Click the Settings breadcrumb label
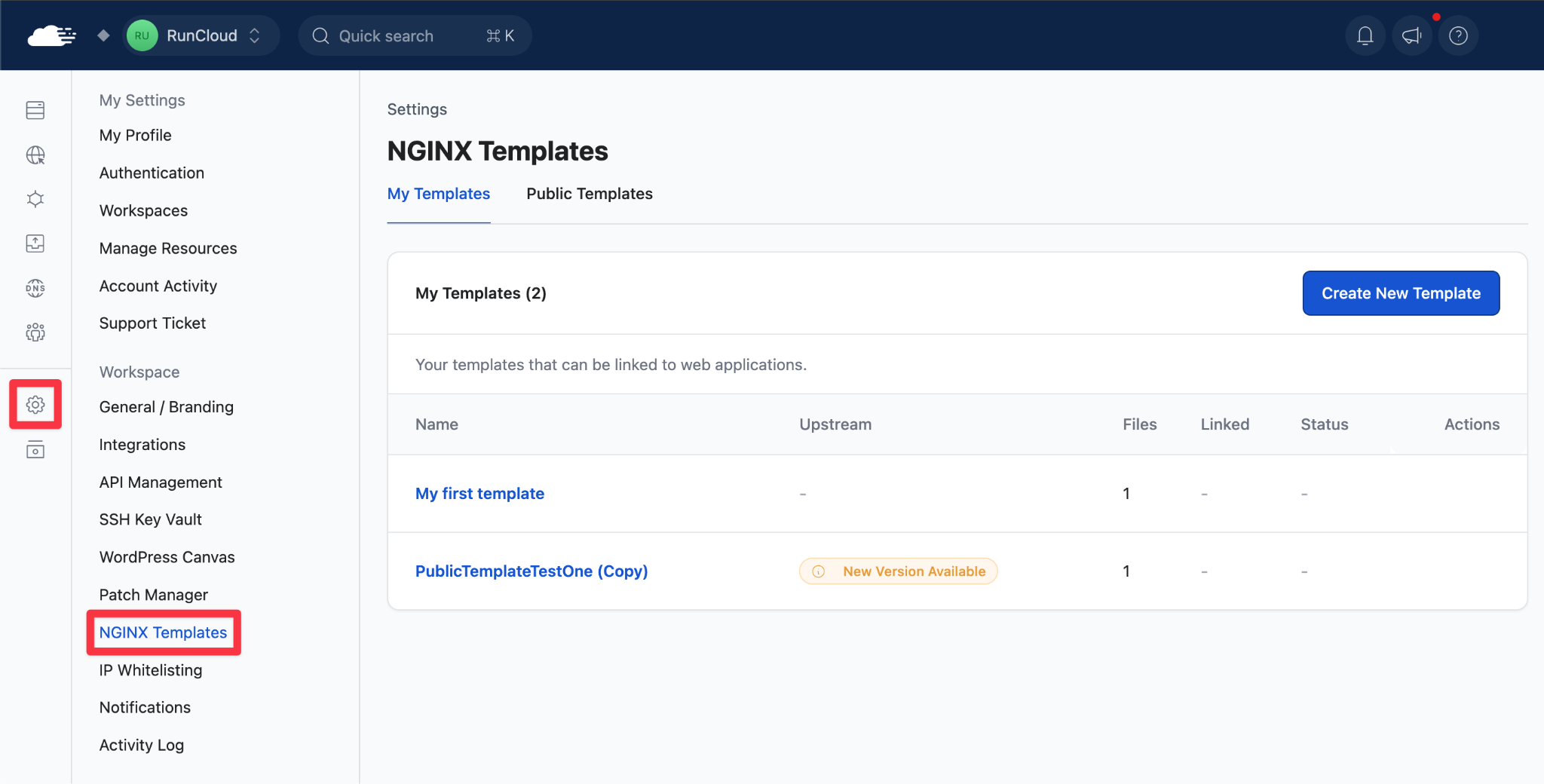Image resolution: width=1544 pixels, height=784 pixels. (x=417, y=109)
